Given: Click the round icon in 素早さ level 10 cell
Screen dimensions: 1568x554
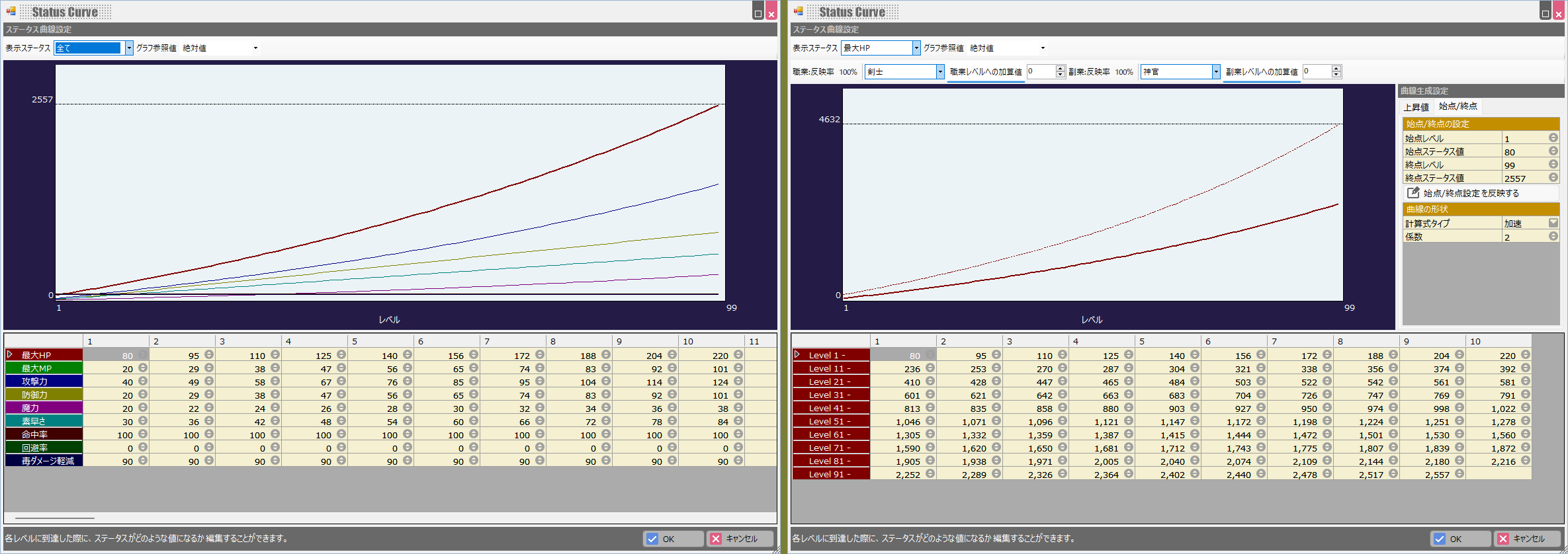Looking at the screenshot, I should pyautogui.click(x=738, y=421).
